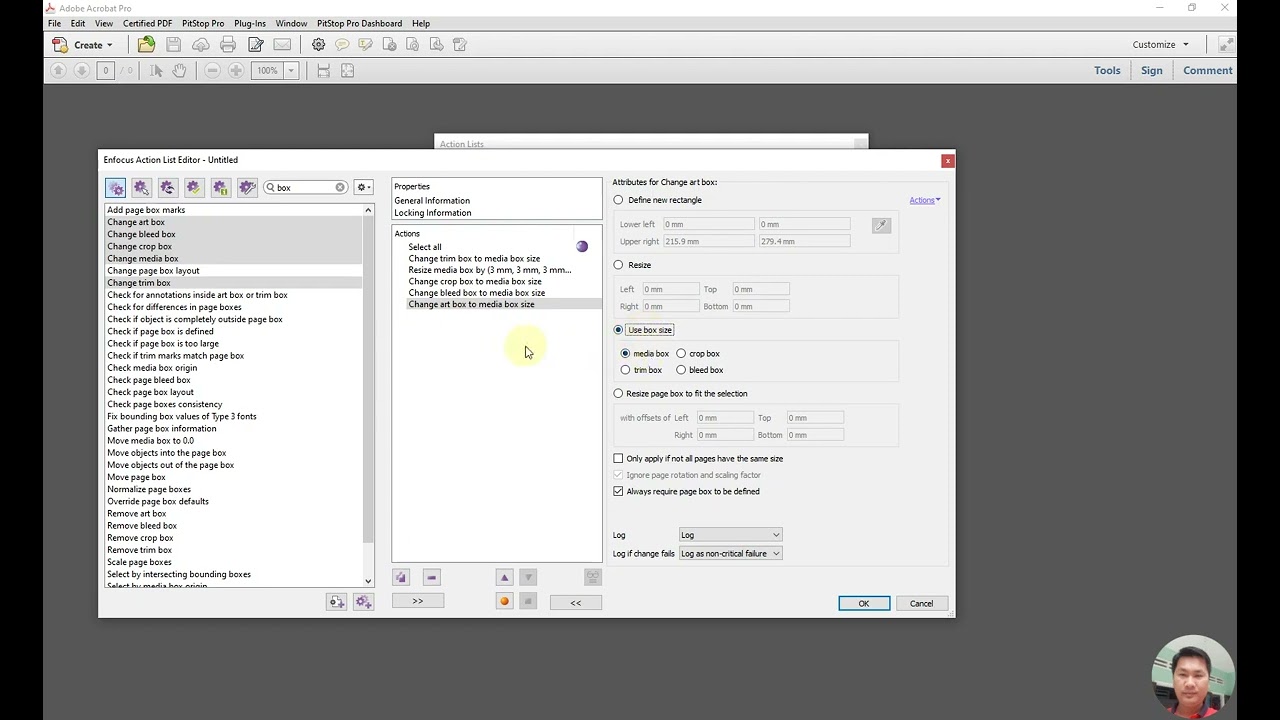1280x720 pixels.
Task: Open the zoom percentage dropdown arrow
Action: click(291, 70)
